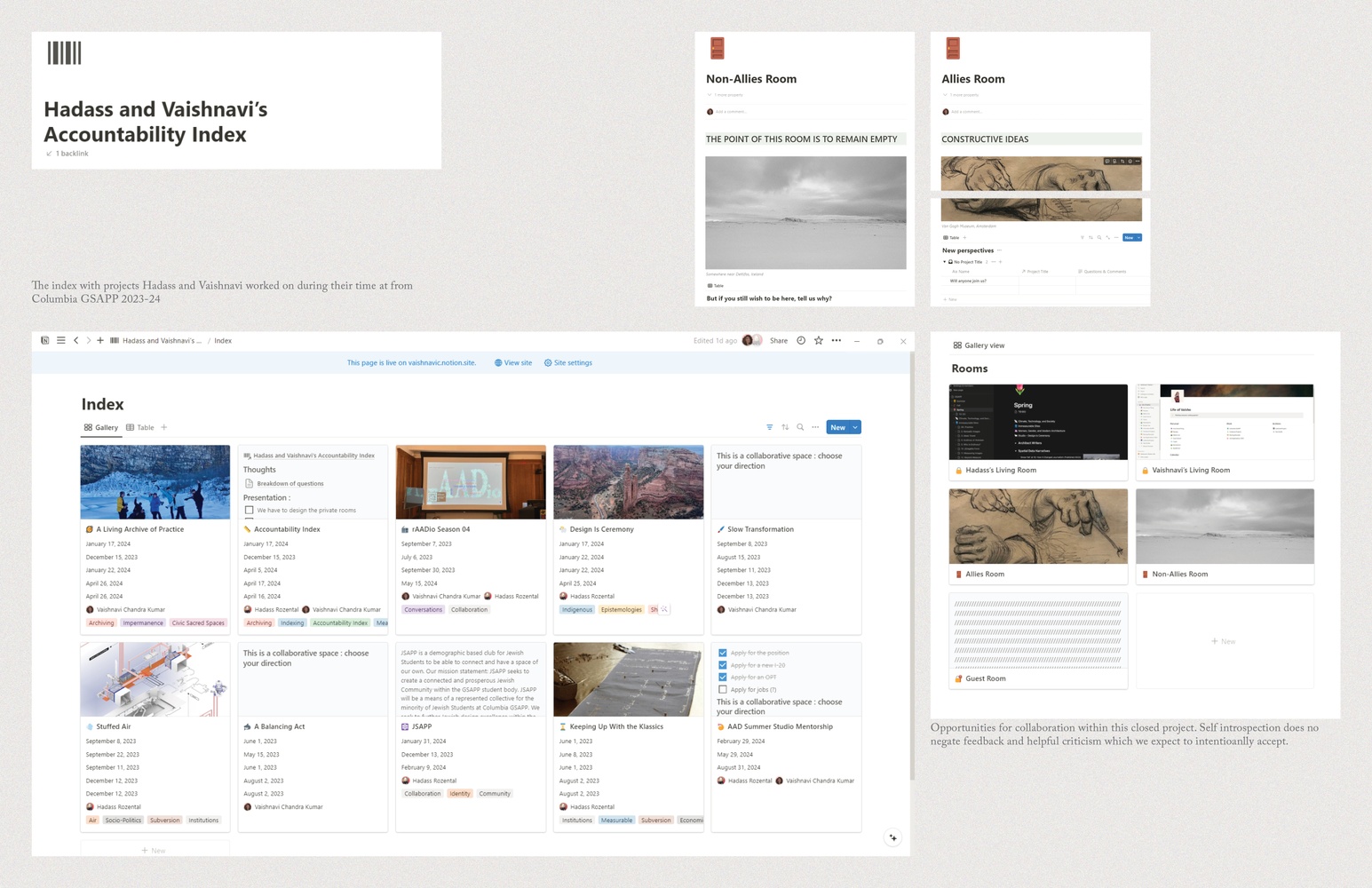
Task: Open the page options three-dot menu
Action: coord(837,340)
